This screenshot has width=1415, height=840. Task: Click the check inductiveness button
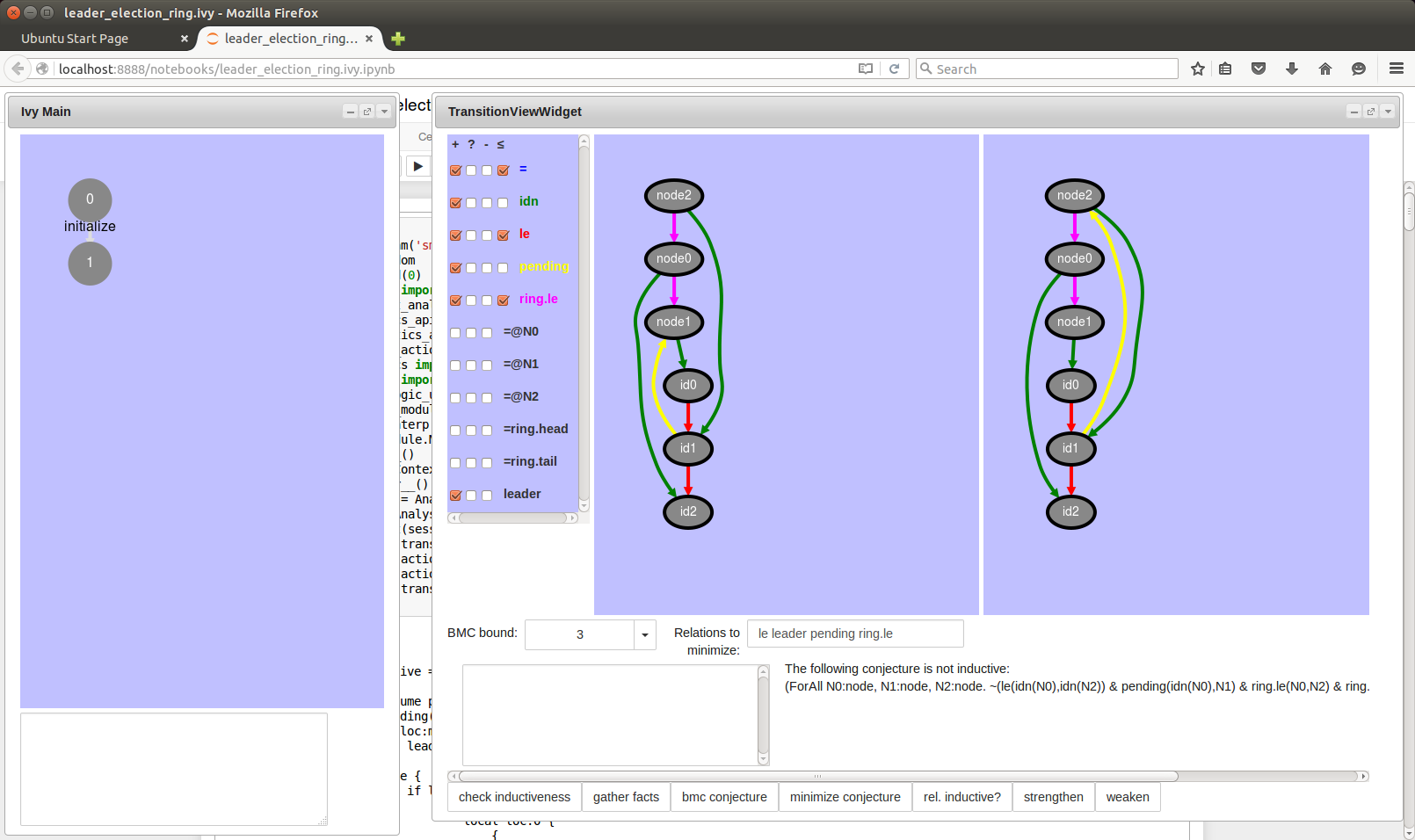(x=514, y=797)
